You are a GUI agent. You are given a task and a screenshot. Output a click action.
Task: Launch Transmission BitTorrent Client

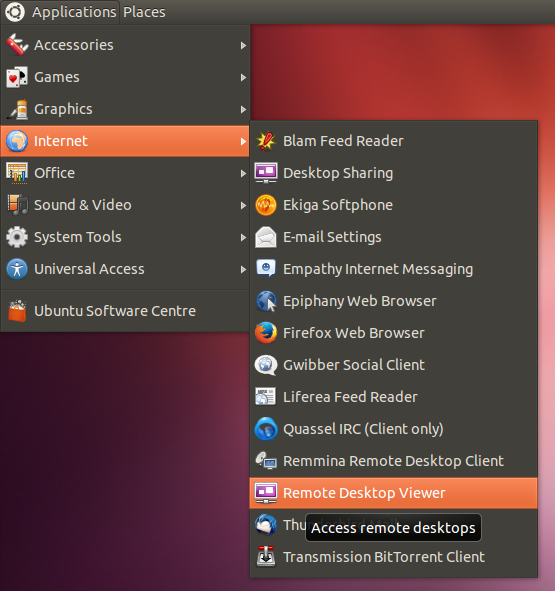coord(394,557)
